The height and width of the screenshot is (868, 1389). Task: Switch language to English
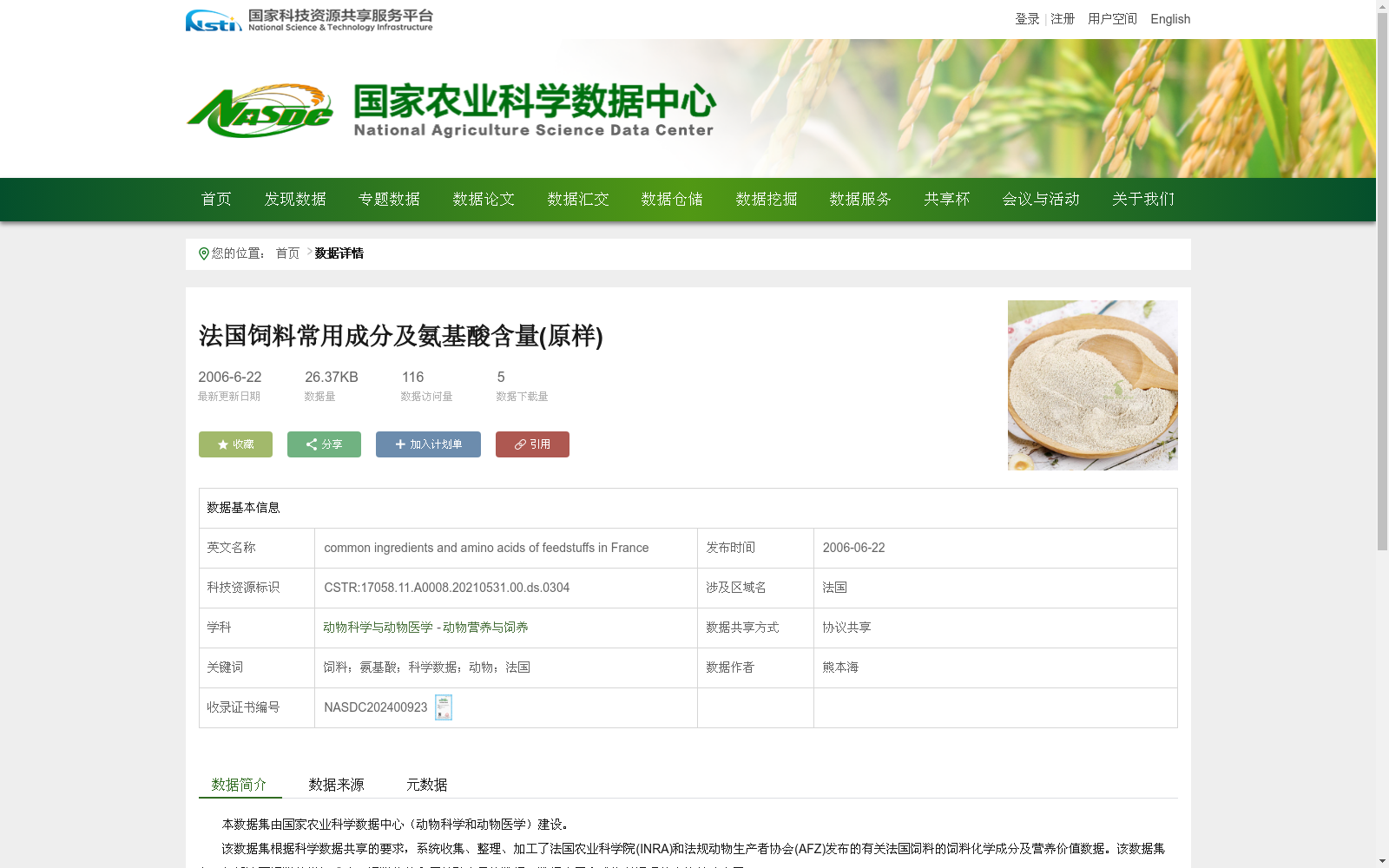[1170, 19]
